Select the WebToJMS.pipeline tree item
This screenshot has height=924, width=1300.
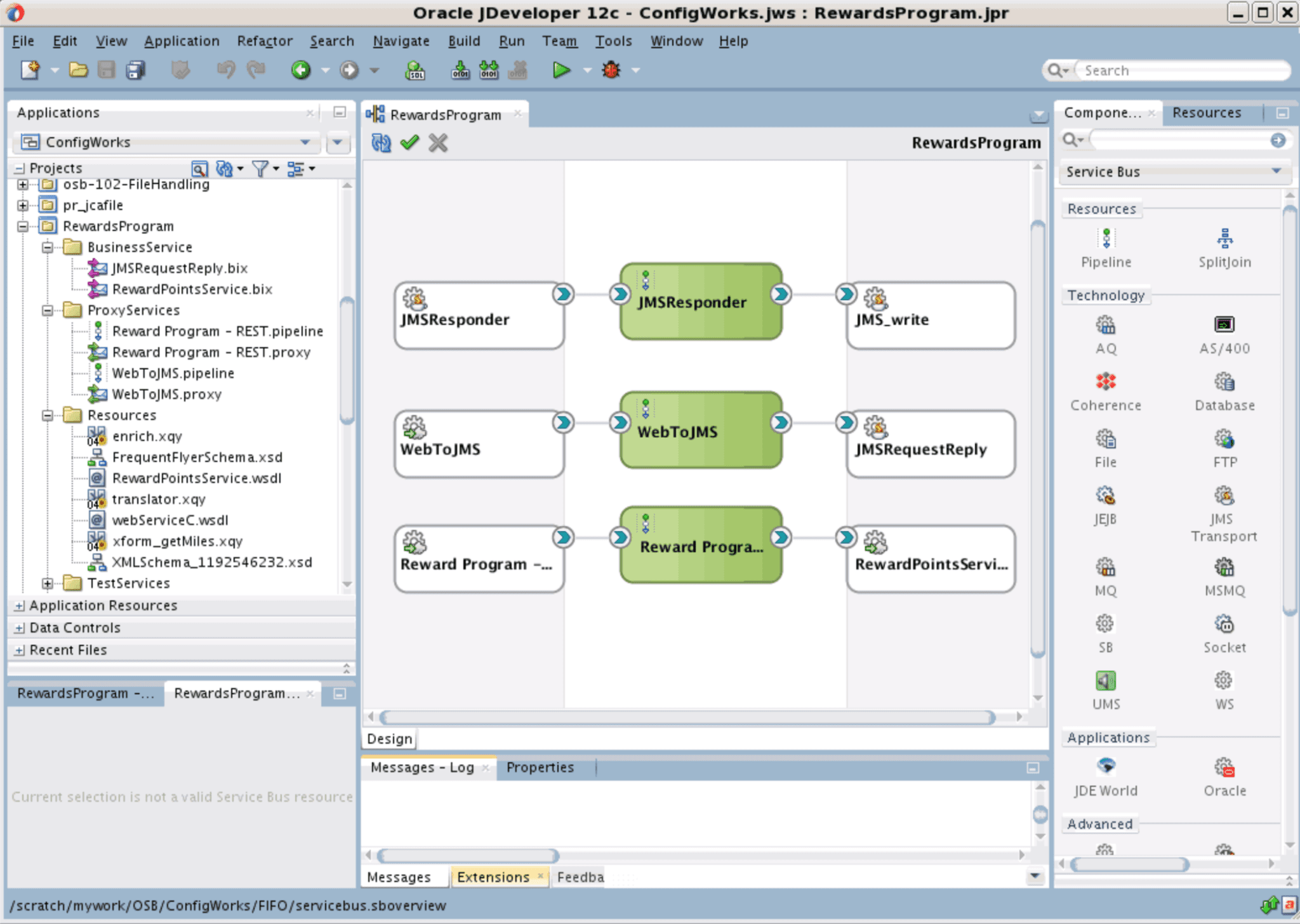(x=173, y=373)
